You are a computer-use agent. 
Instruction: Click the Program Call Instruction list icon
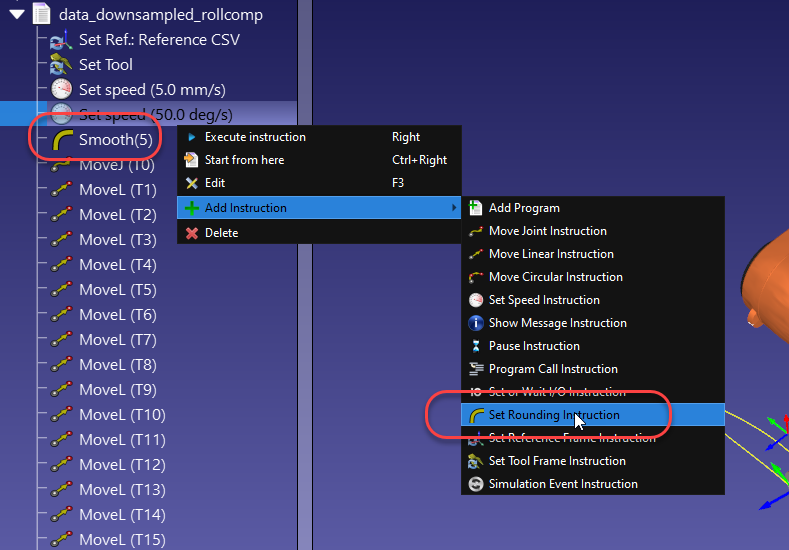(476, 369)
